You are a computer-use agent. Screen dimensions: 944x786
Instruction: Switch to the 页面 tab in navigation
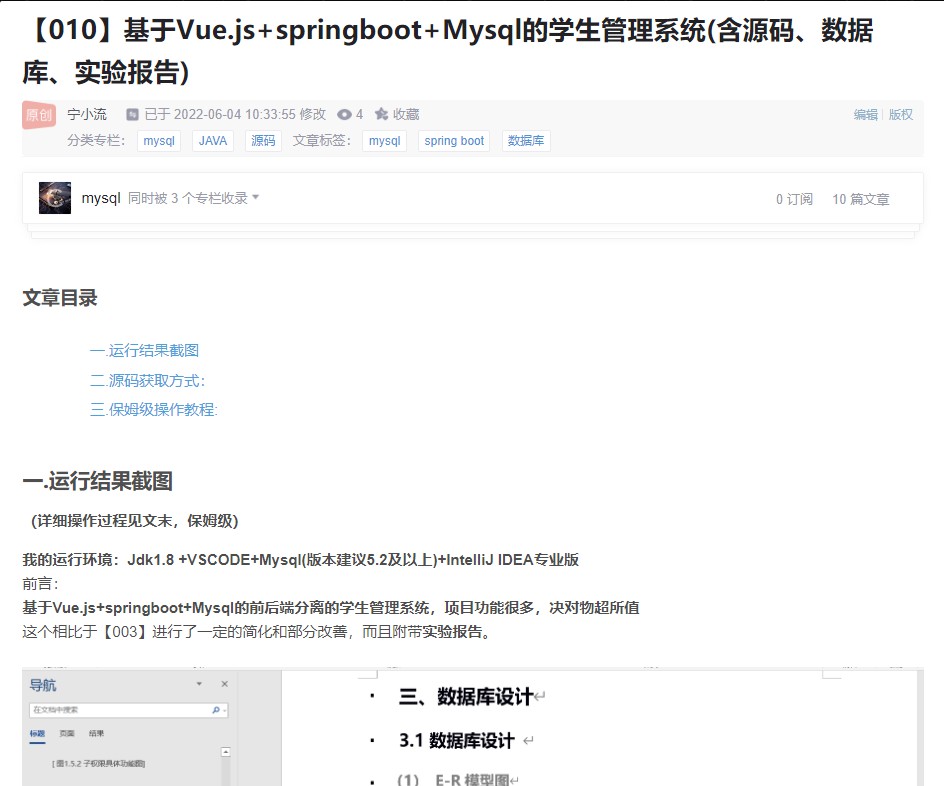(67, 734)
